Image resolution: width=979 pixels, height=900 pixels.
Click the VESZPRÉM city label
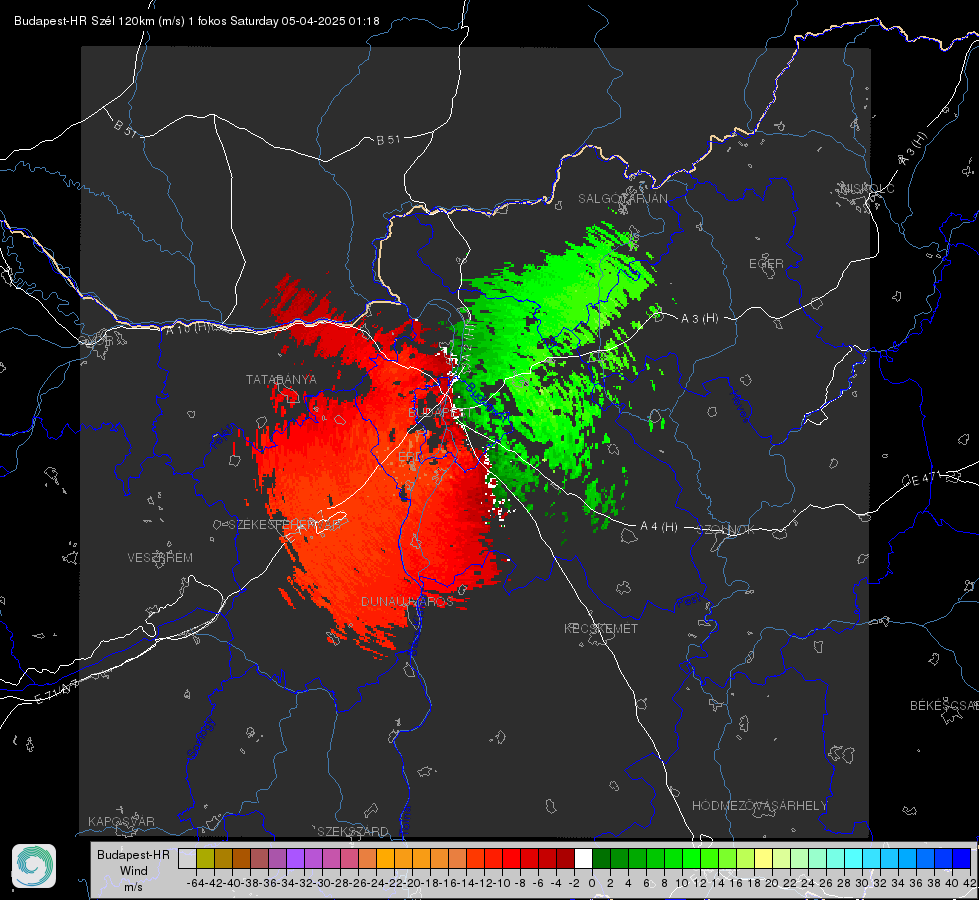[x=160, y=558]
